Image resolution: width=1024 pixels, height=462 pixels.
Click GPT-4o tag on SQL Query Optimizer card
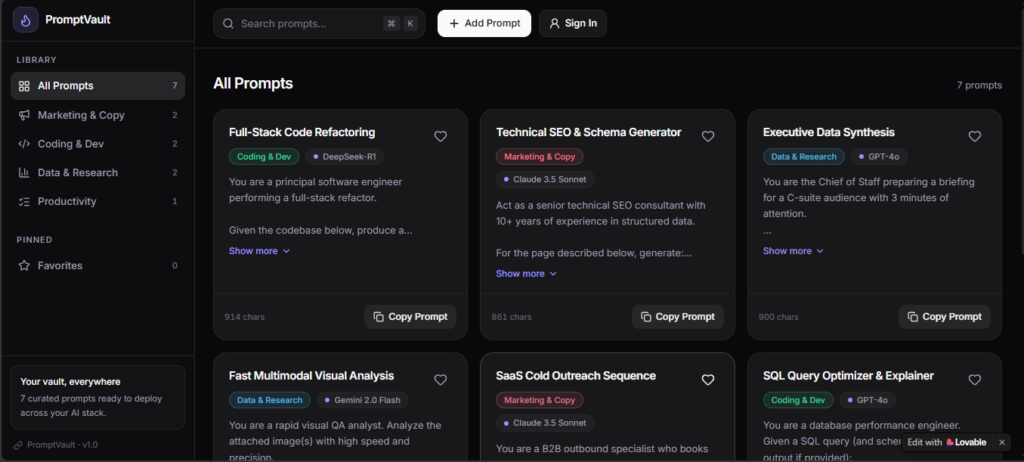click(x=867, y=400)
